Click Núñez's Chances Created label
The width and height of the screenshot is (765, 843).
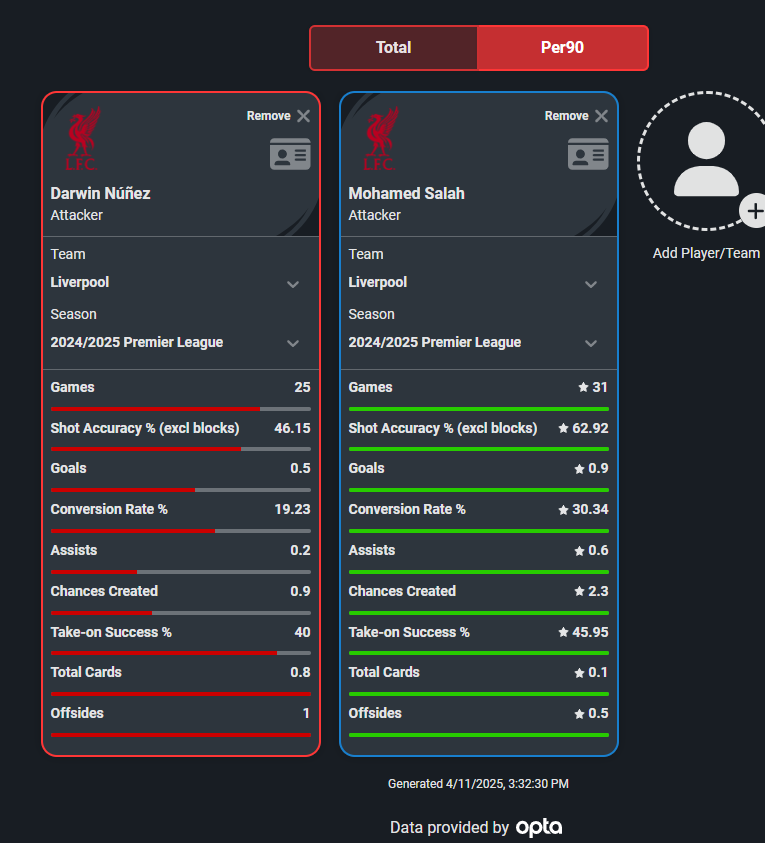104,591
